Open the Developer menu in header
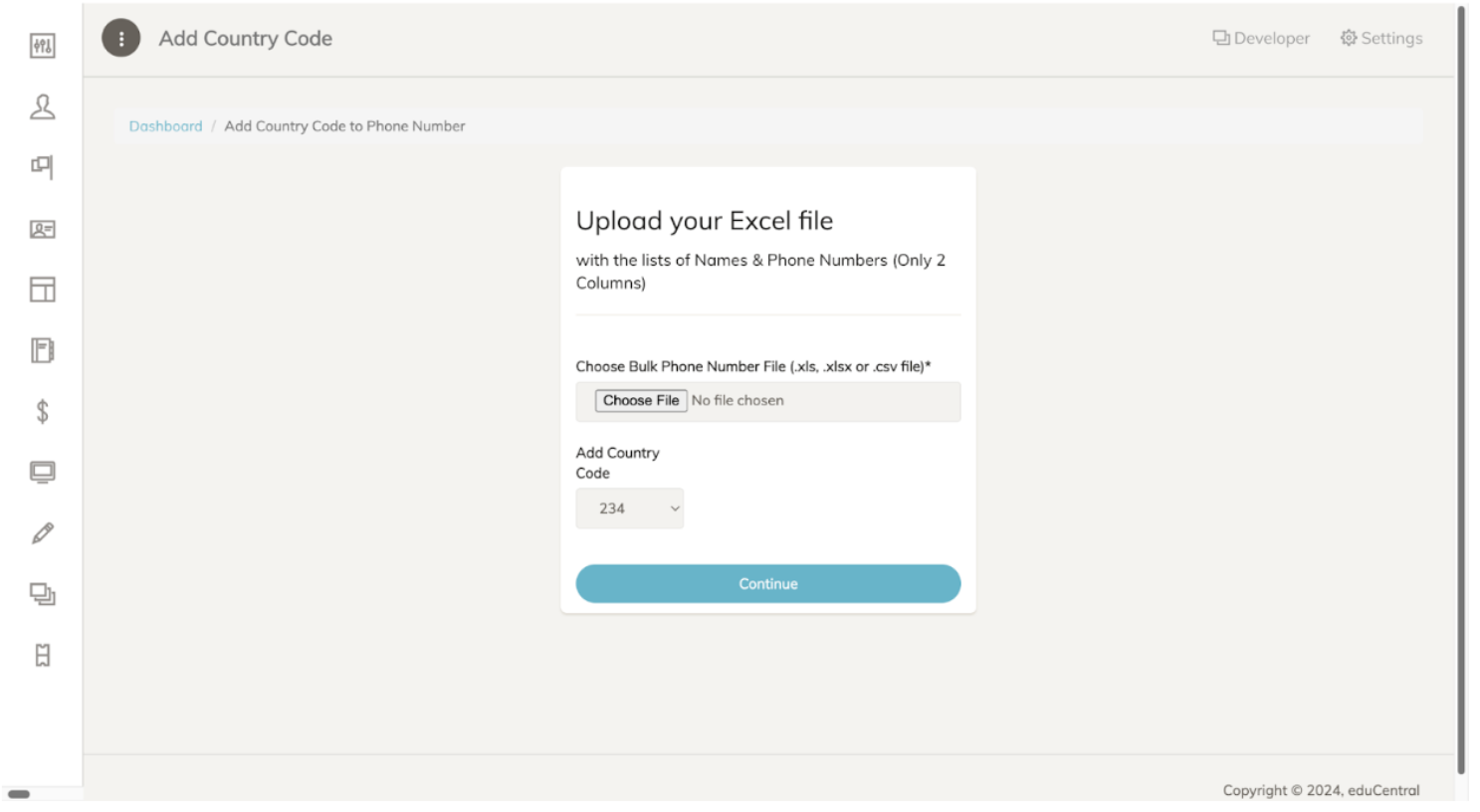 (1261, 39)
